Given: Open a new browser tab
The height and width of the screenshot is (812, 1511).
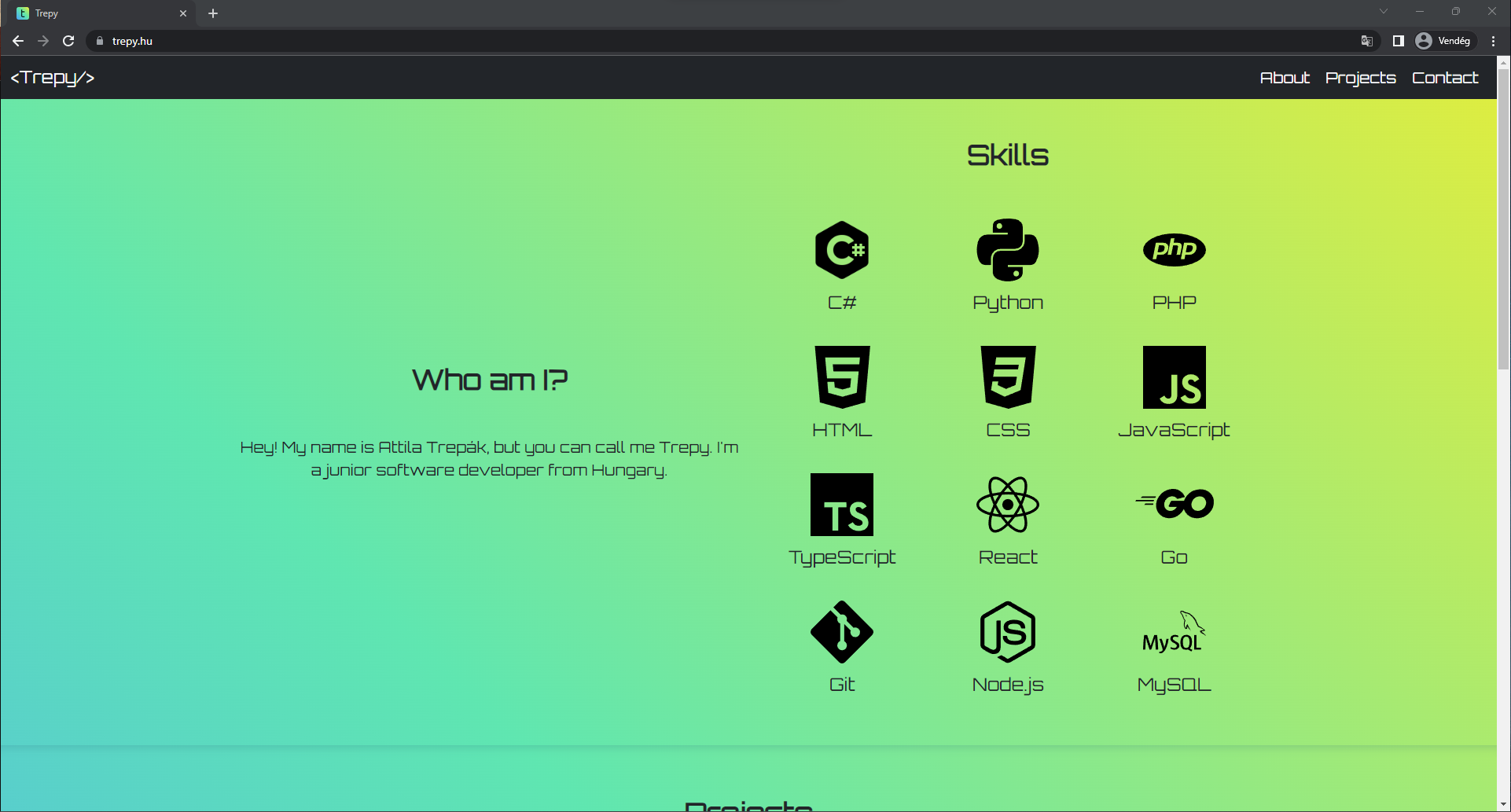Looking at the screenshot, I should point(213,13).
